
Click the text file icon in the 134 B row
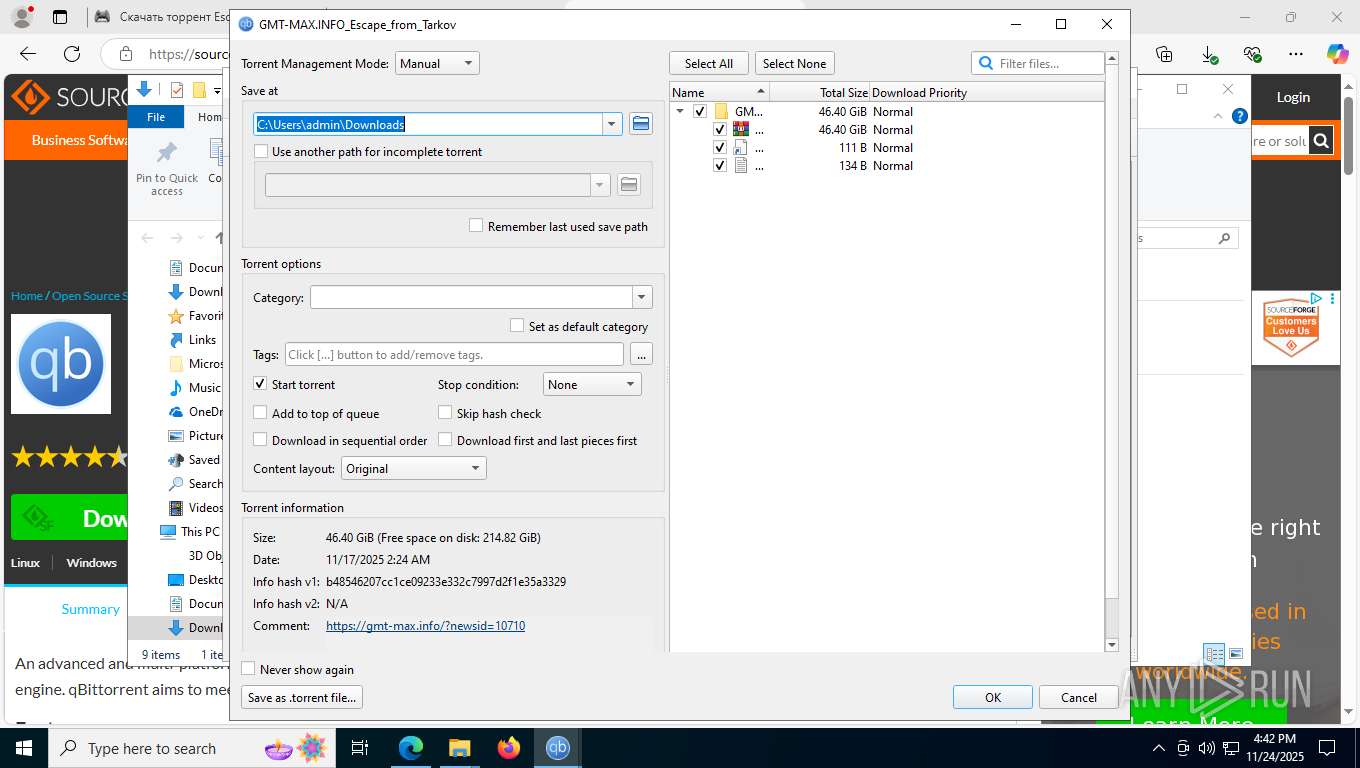pos(741,166)
